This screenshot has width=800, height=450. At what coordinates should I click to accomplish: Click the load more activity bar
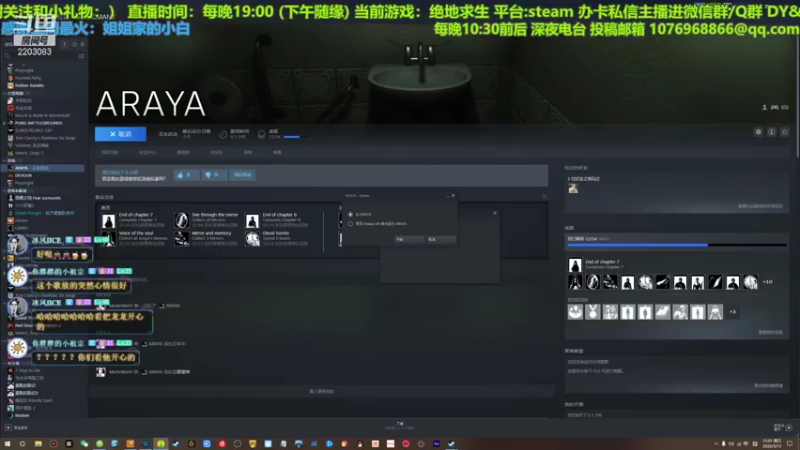point(321,391)
